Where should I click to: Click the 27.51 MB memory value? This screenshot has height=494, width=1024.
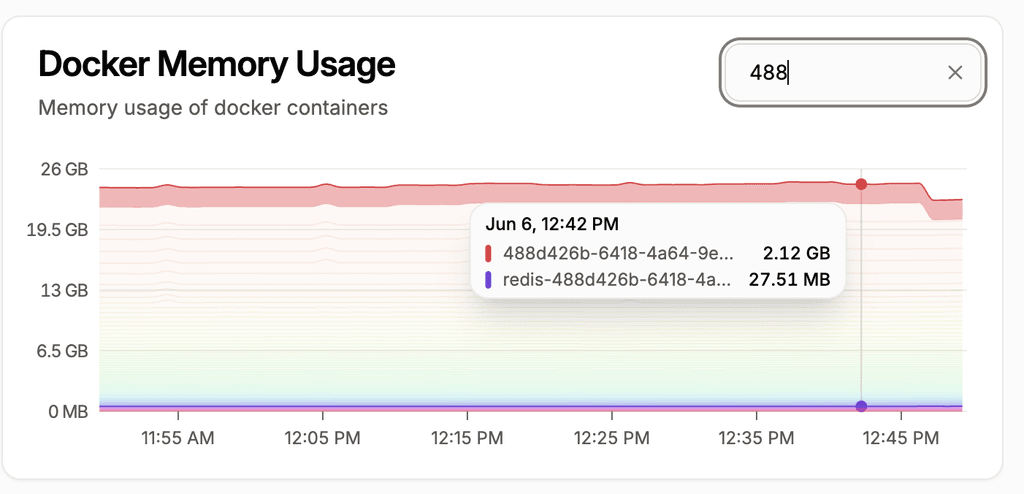pyautogui.click(x=789, y=281)
